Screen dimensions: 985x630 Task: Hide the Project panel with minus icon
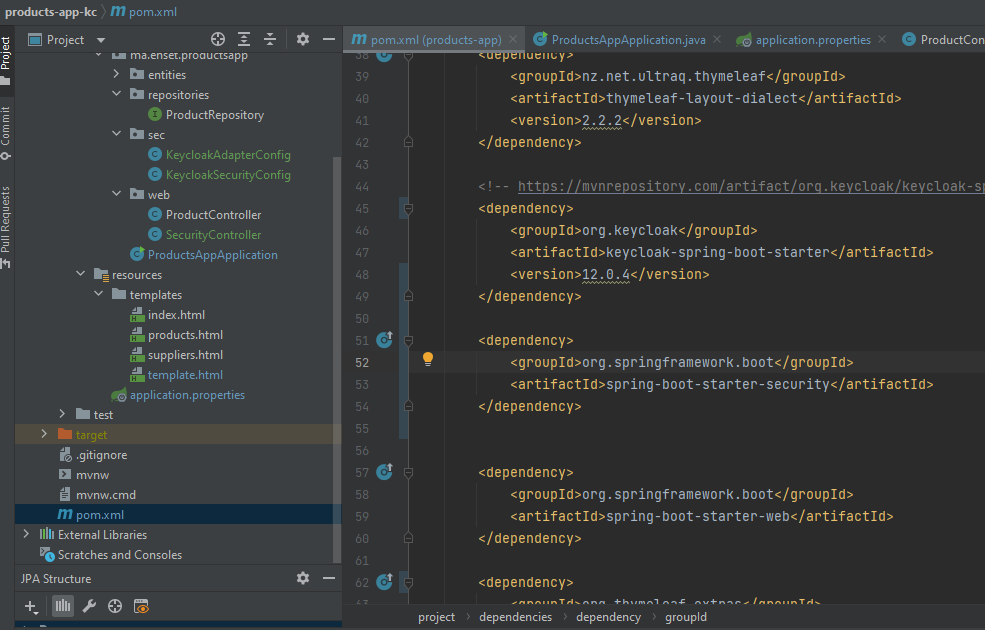pos(329,39)
